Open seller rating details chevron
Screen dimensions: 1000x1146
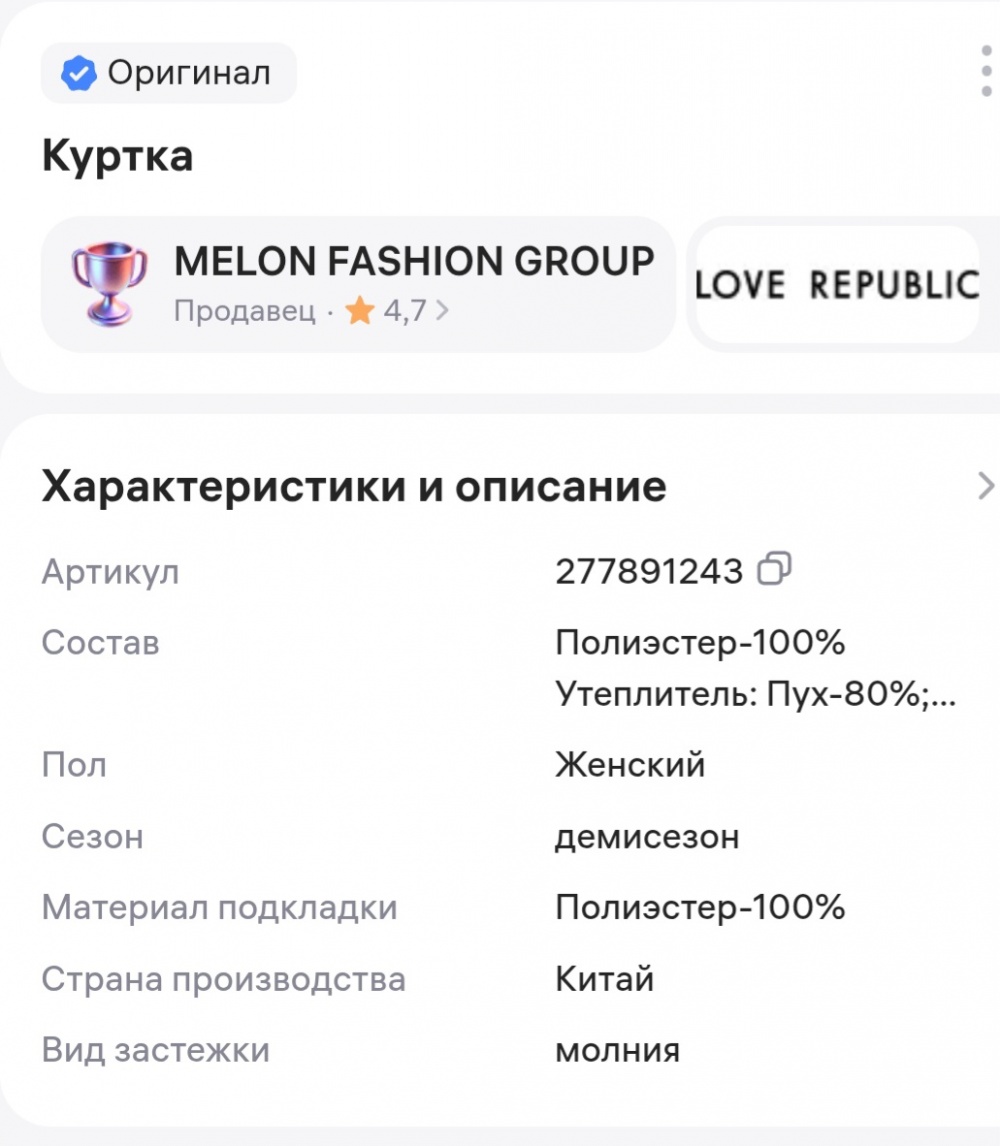click(443, 311)
